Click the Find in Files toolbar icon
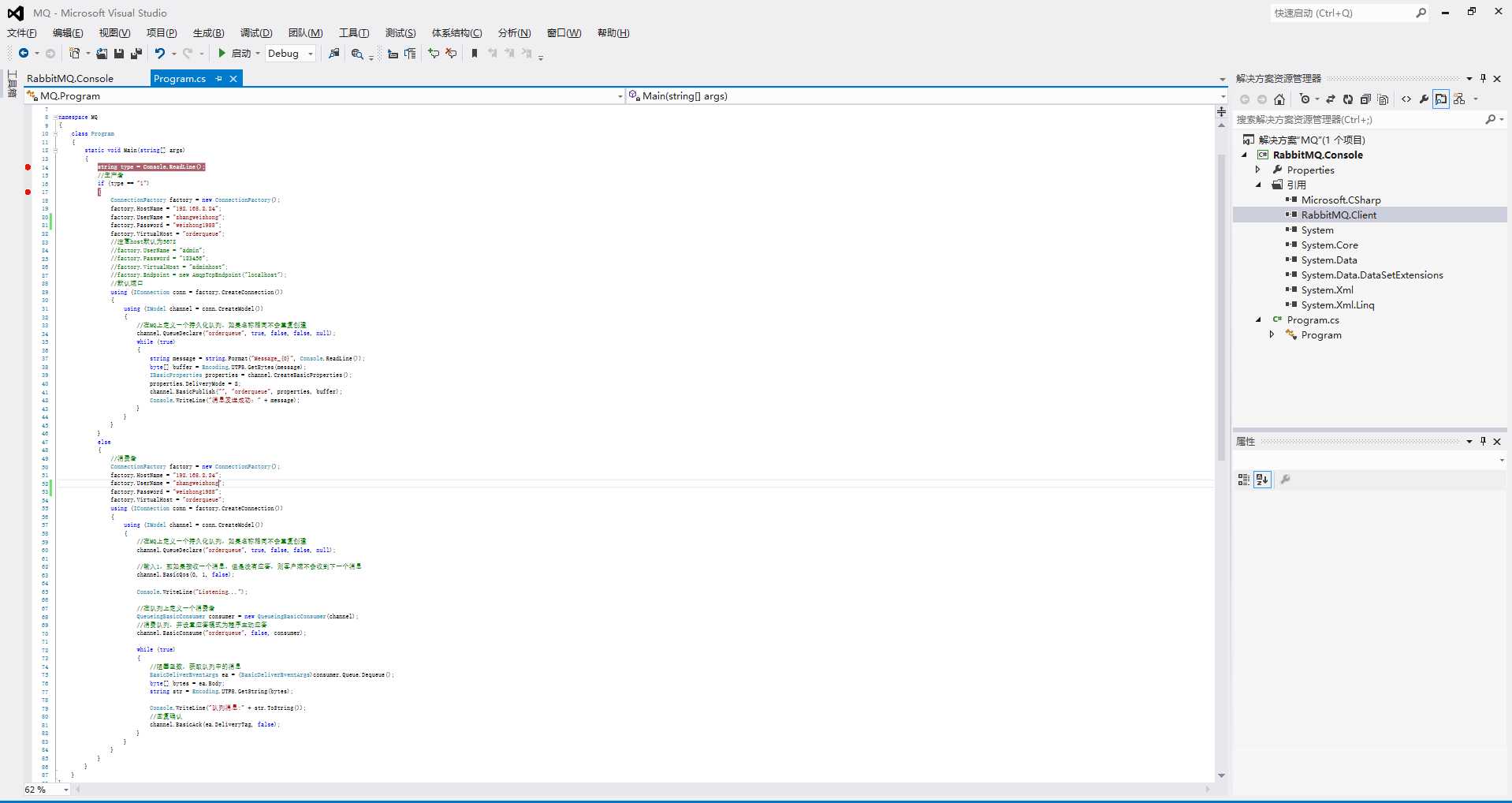 [x=334, y=54]
